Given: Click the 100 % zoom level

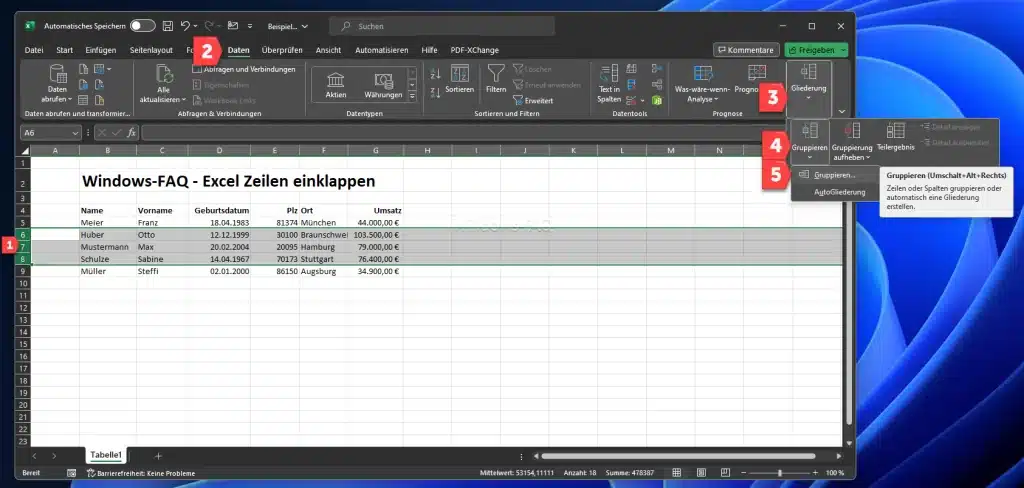Looking at the screenshot, I should pos(835,473).
